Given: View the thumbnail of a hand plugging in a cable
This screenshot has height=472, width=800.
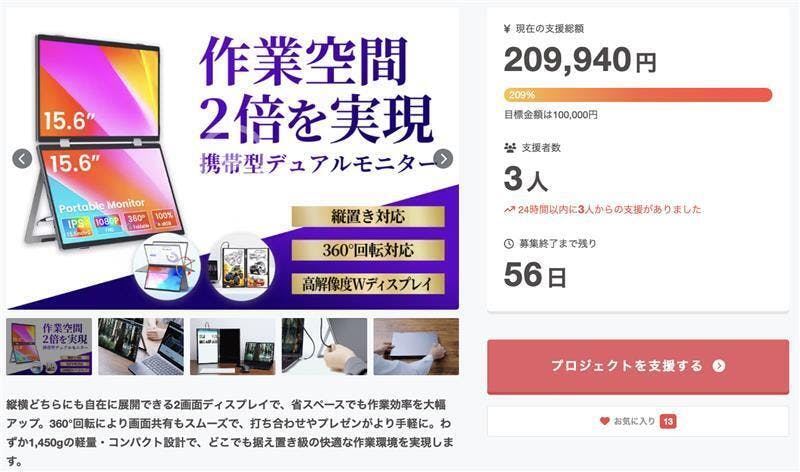Looking at the screenshot, I should [324, 346].
